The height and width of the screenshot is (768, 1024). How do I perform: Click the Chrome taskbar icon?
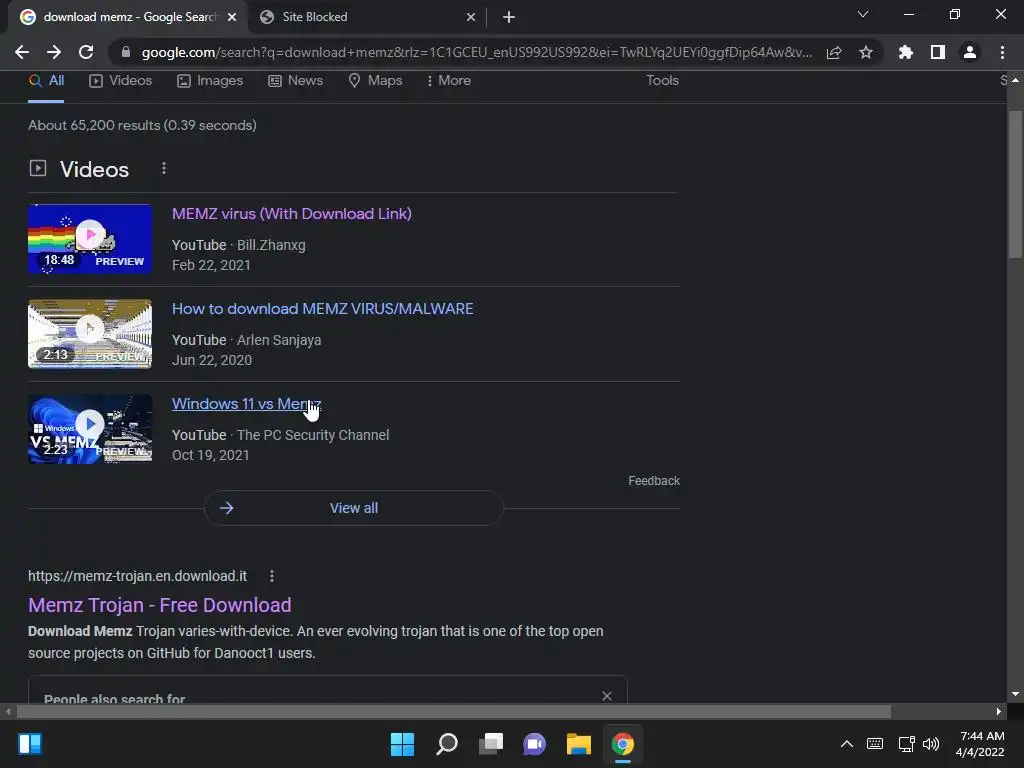[622, 744]
